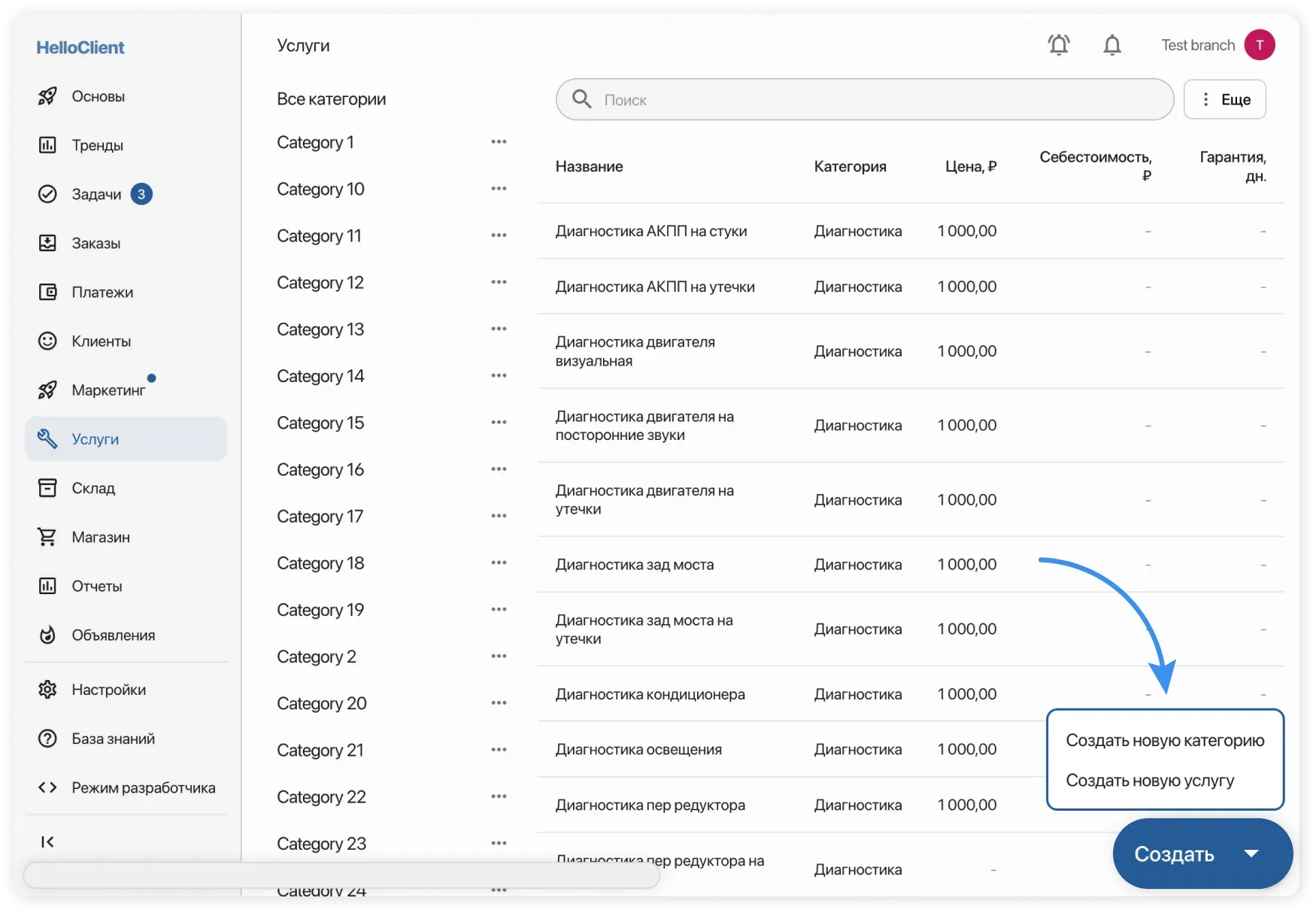This screenshot has width=1316, height=913.
Task: Open Тренды from the sidebar
Action: tap(97, 145)
